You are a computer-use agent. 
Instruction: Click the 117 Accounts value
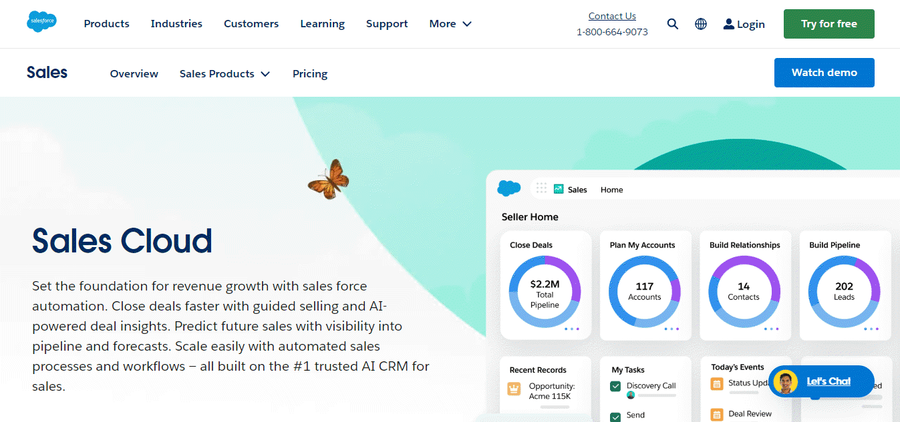[x=645, y=291]
